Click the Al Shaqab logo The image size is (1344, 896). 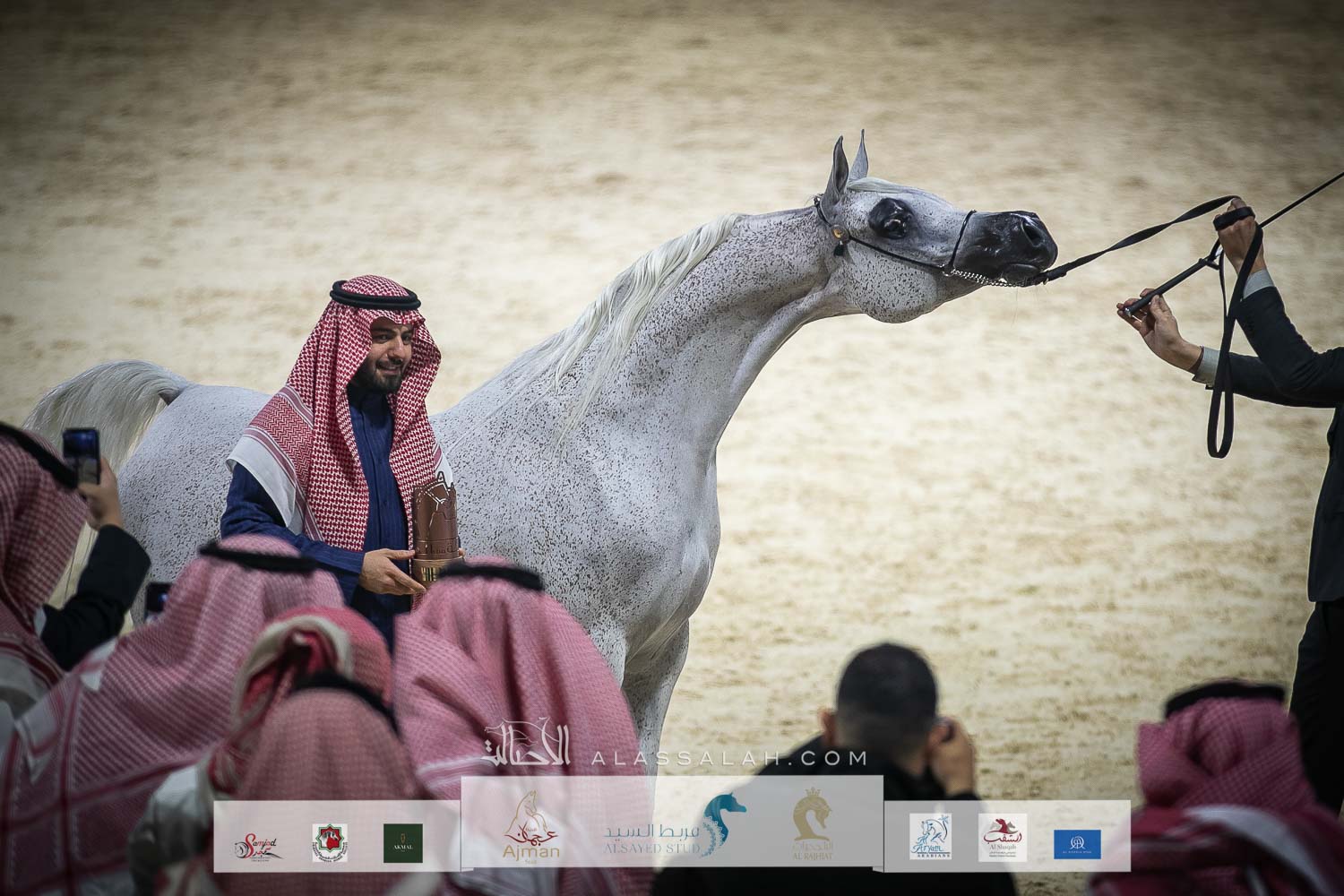(1003, 837)
